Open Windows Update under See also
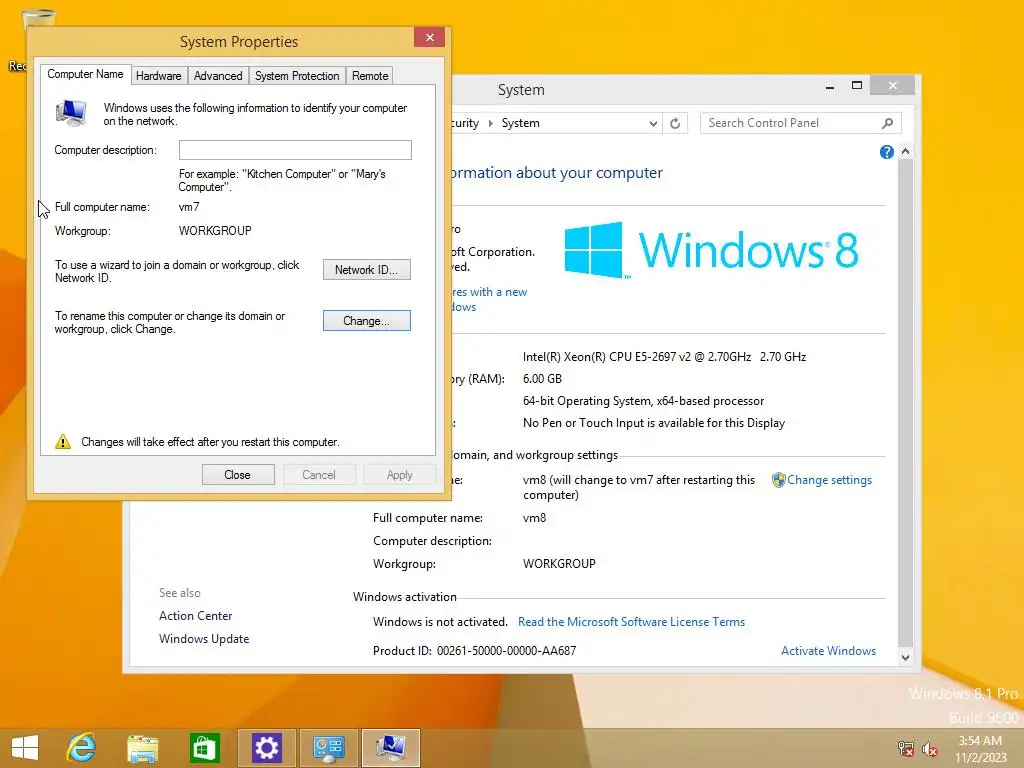This screenshot has height=768, width=1024. coord(204,639)
